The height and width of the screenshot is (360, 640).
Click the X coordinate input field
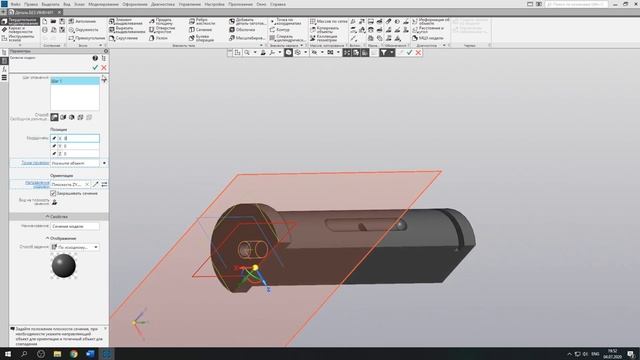coord(75,138)
